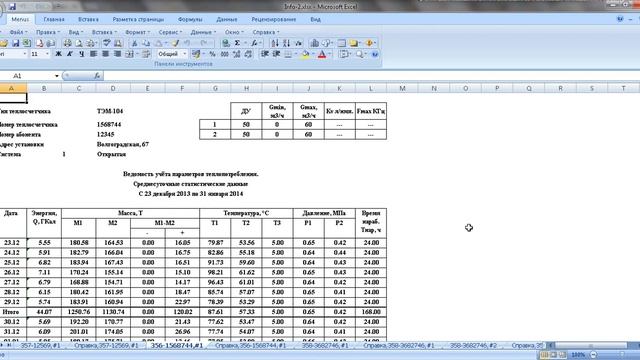
Task: Toggle Underline formatting (Ч)
Action: point(81,54)
